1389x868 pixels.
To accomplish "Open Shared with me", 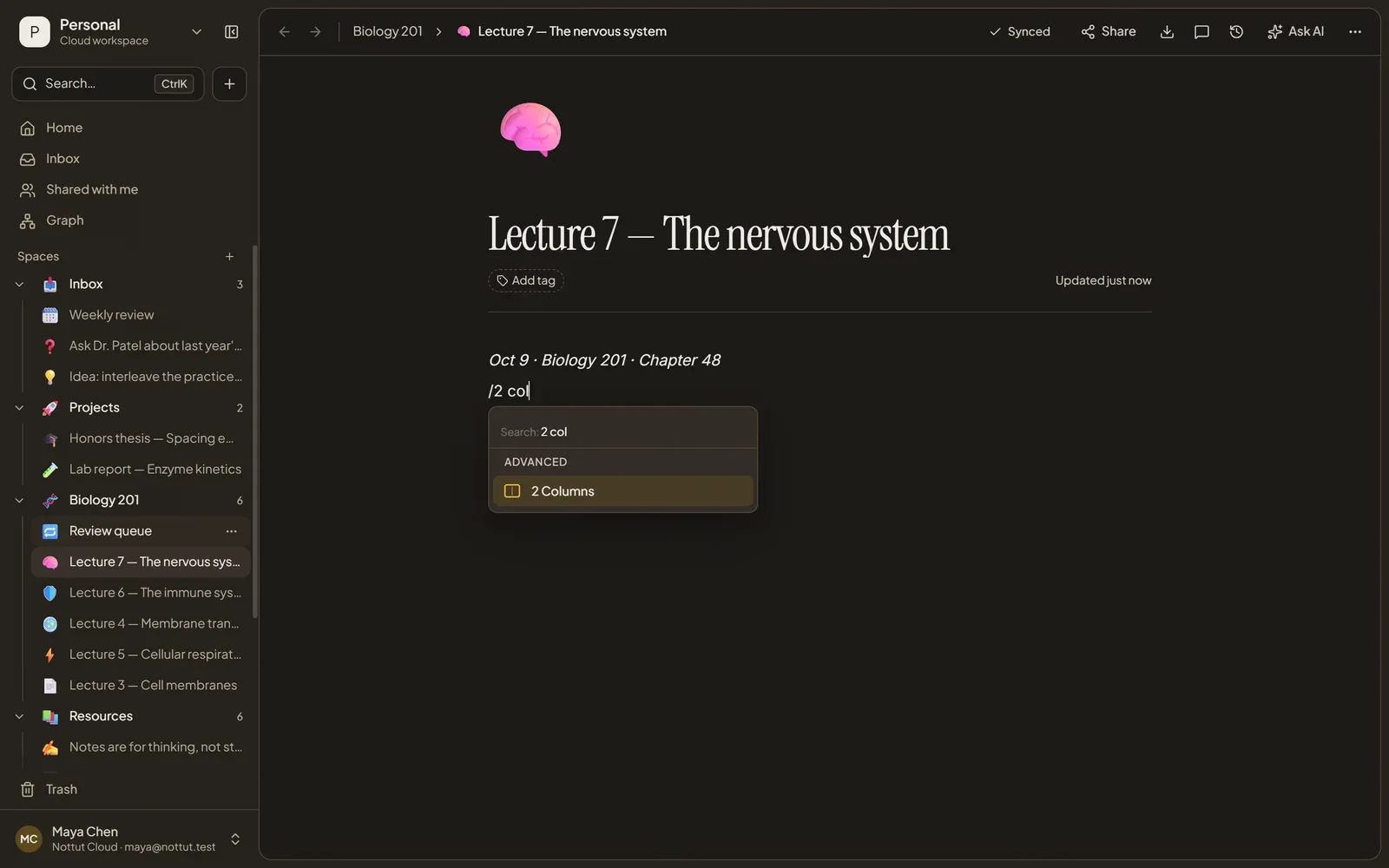I will [x=130, y=189].
